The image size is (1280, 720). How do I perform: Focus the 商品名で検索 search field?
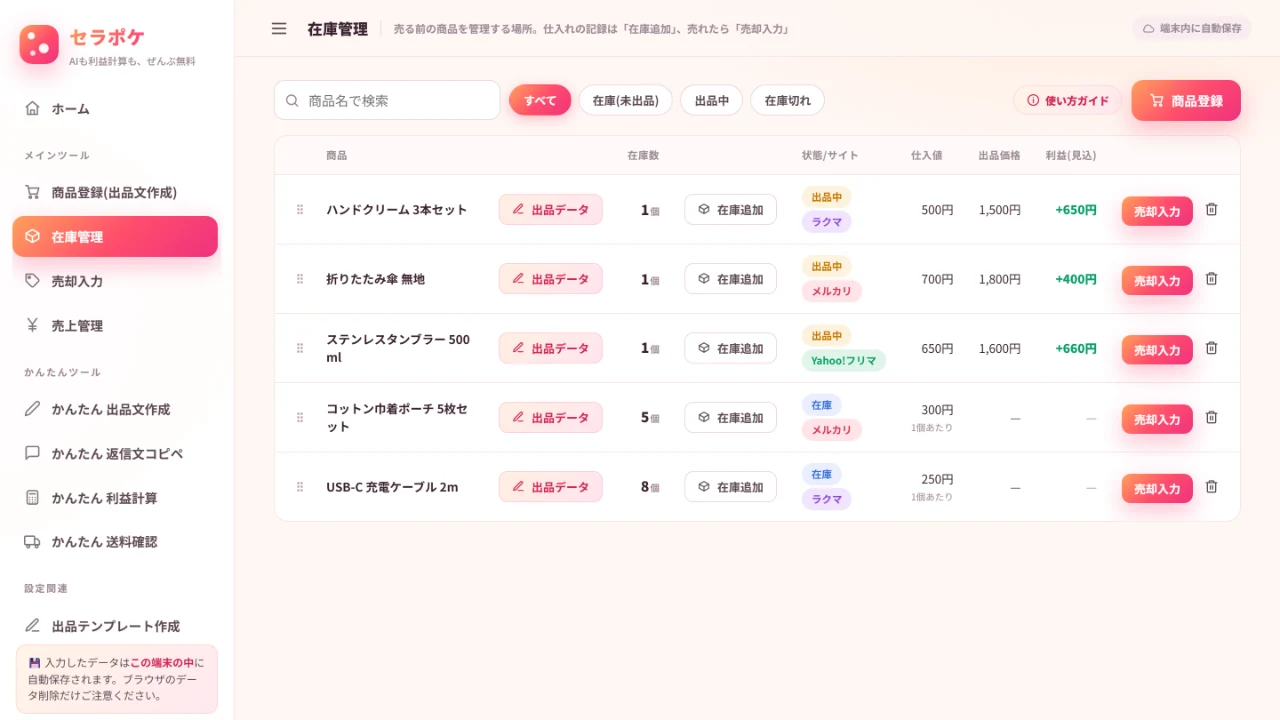[387, 100]
